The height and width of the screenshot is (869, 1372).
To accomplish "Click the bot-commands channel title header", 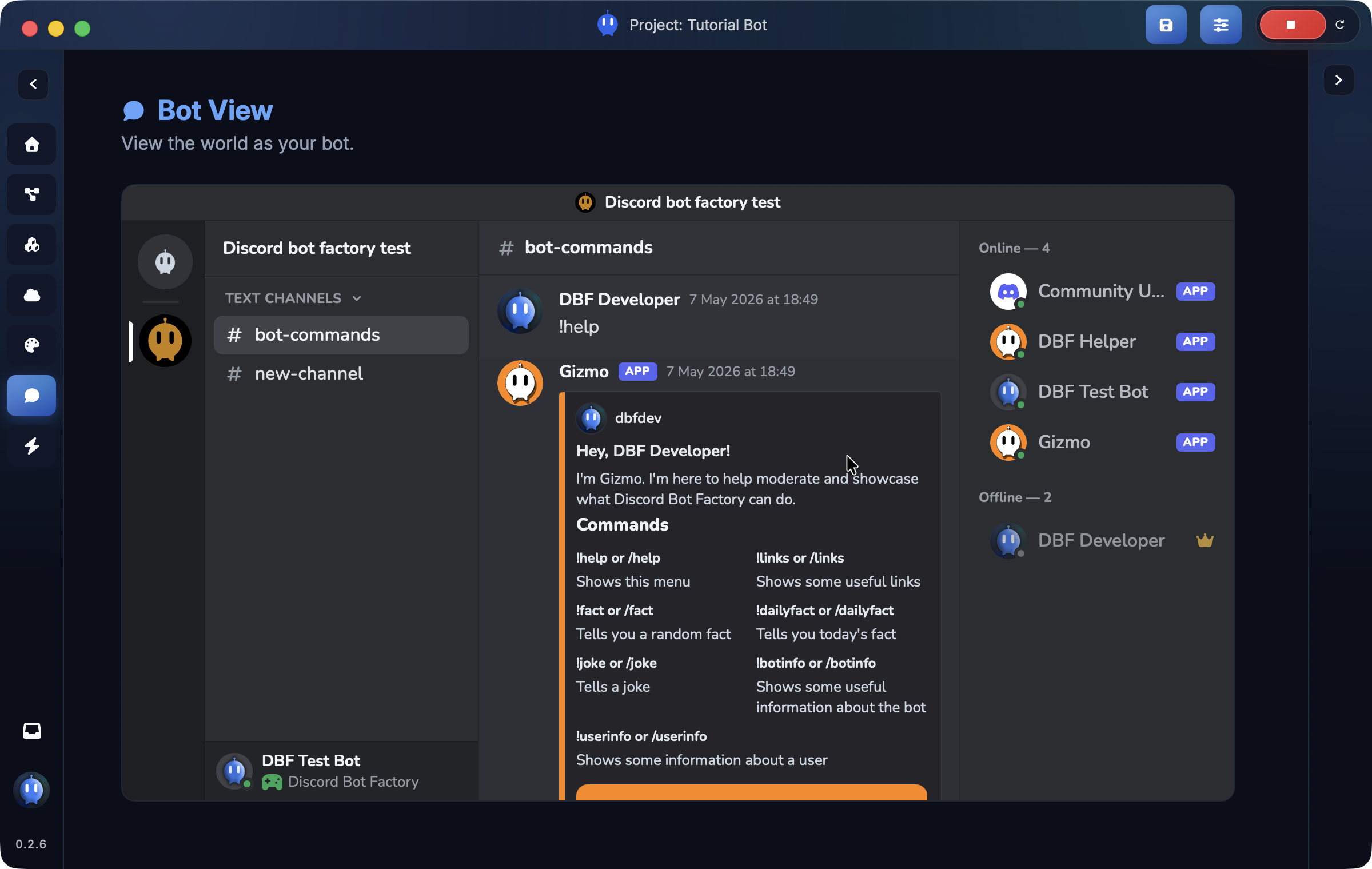I will pos(588,248).
